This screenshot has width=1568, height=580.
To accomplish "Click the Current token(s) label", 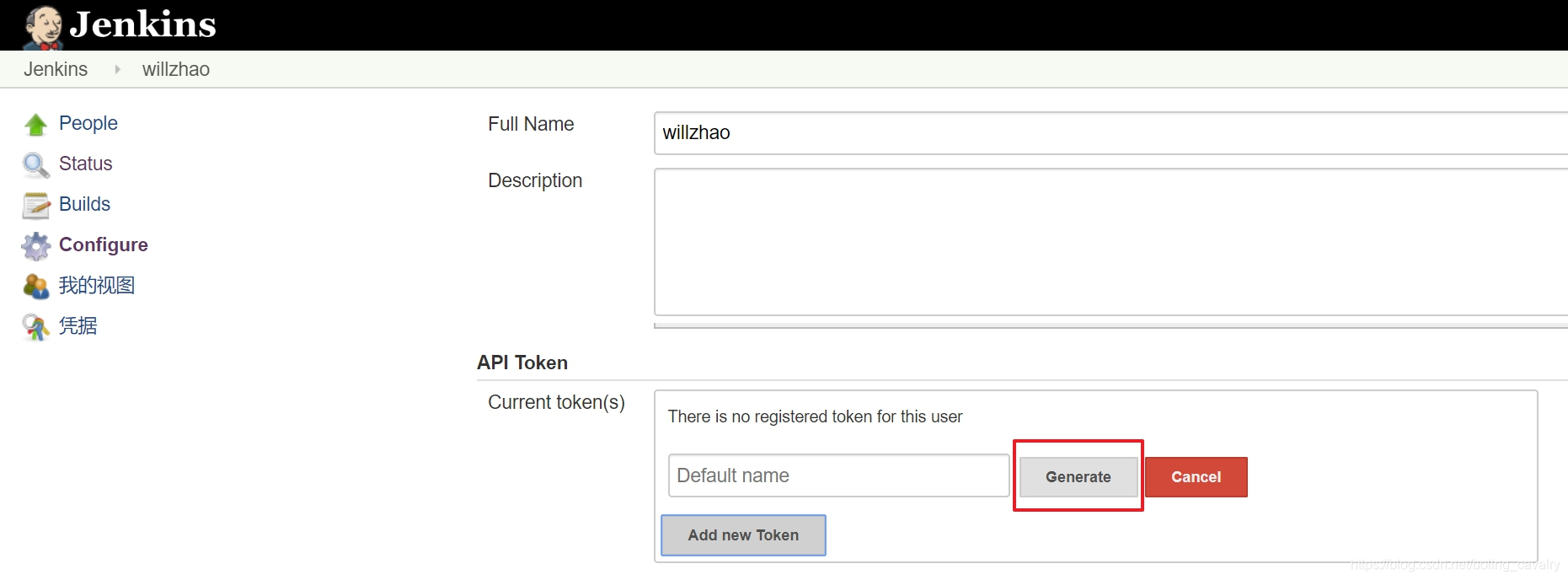I will click(x=556, y=402).
